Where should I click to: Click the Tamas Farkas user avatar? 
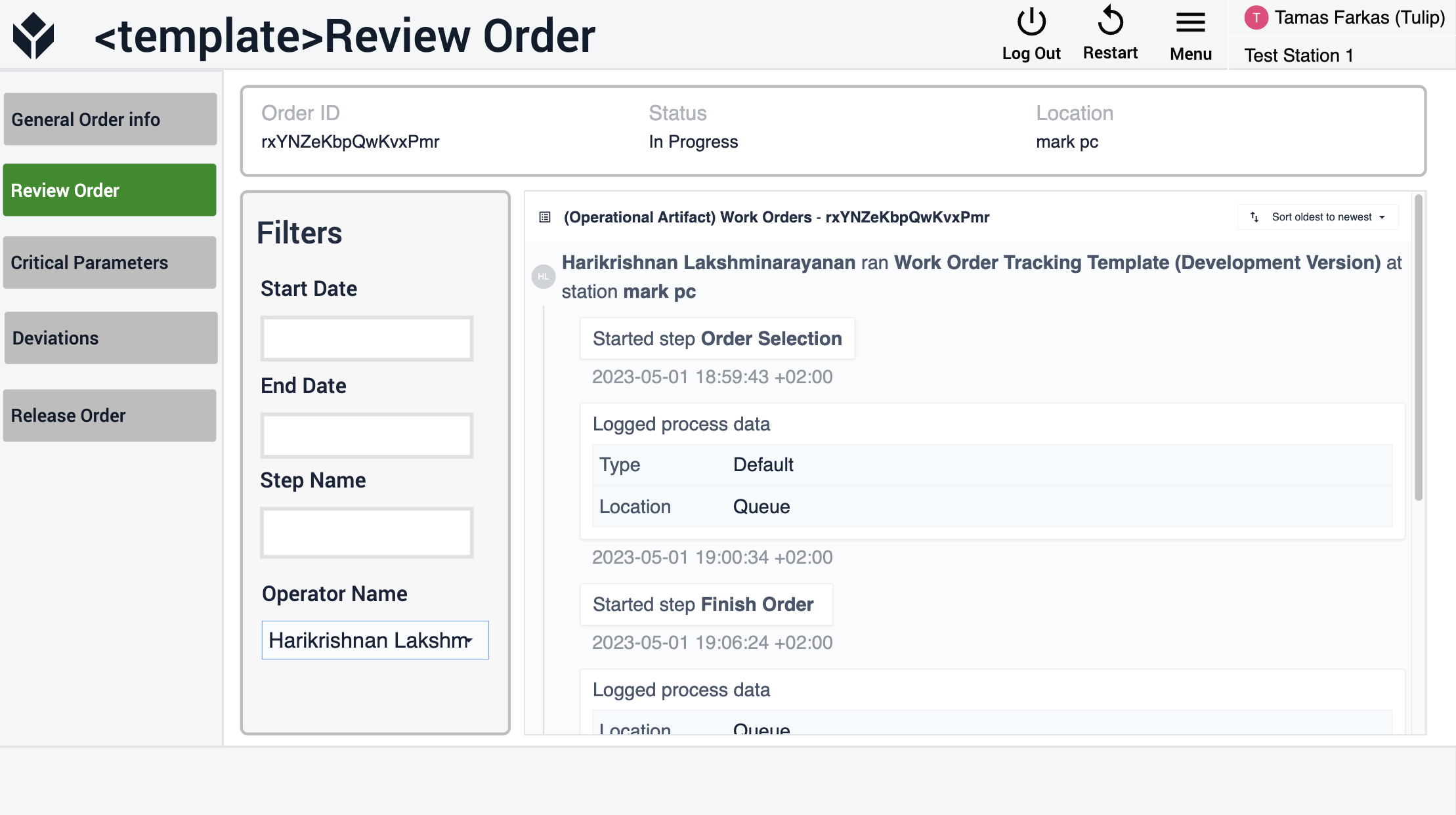pyautogui.click(x=1256, y=18)
